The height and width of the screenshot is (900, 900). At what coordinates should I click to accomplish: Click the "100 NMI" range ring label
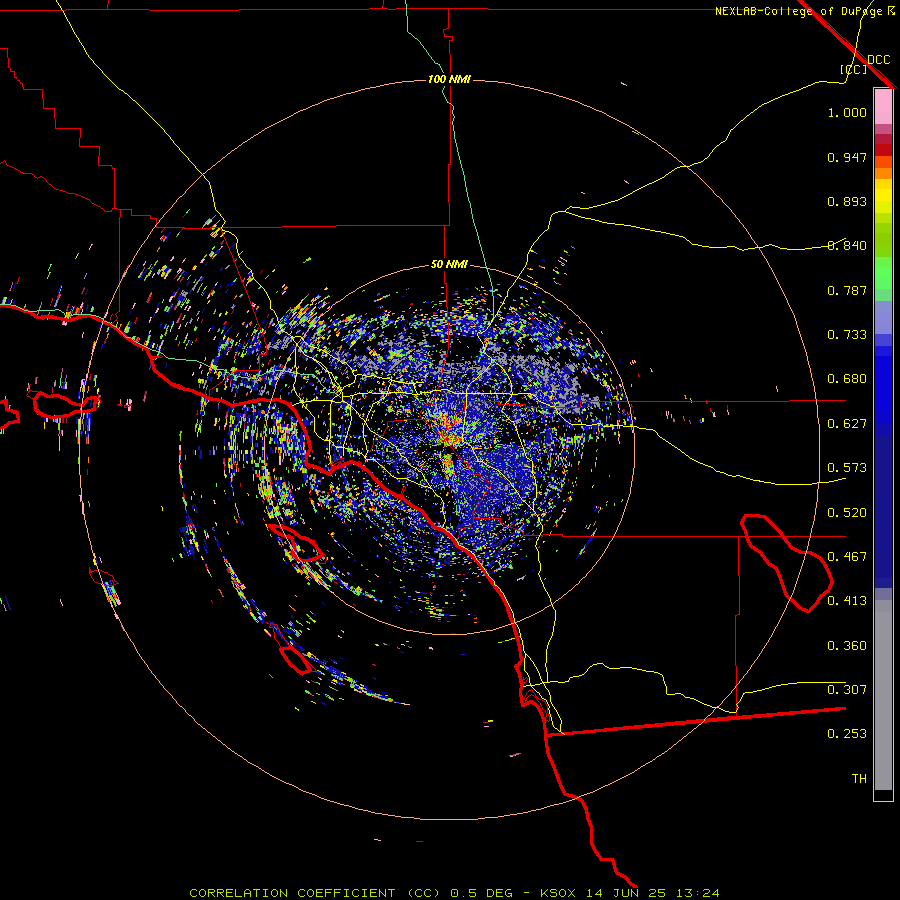click(449, 79)
